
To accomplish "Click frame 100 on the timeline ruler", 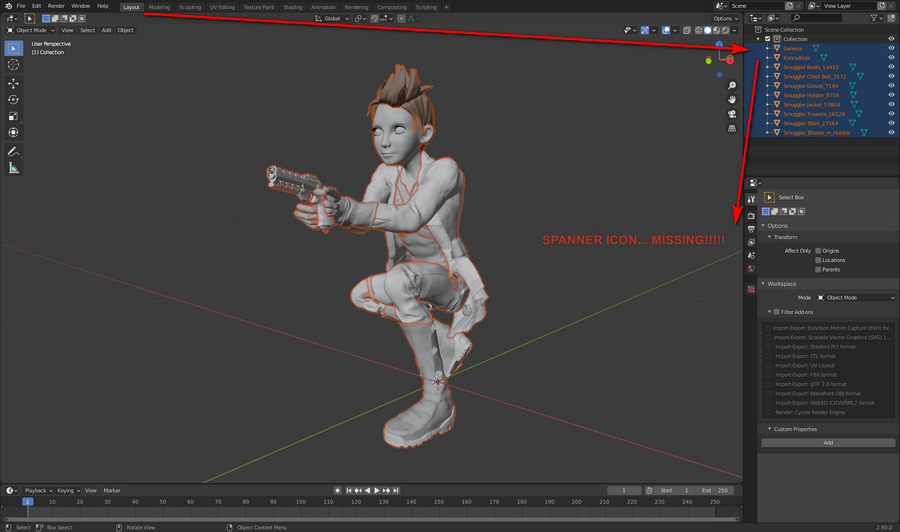I will coord(301,501).
